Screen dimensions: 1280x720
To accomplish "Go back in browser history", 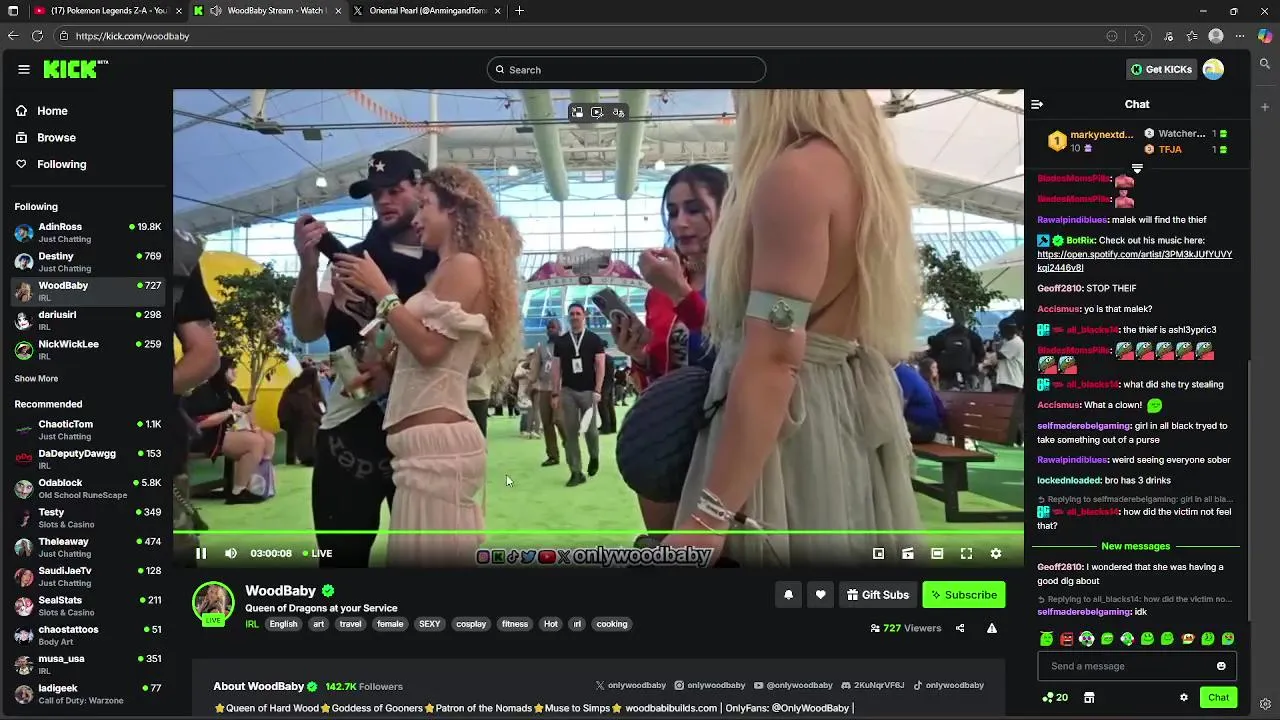I will coord(12,36).
